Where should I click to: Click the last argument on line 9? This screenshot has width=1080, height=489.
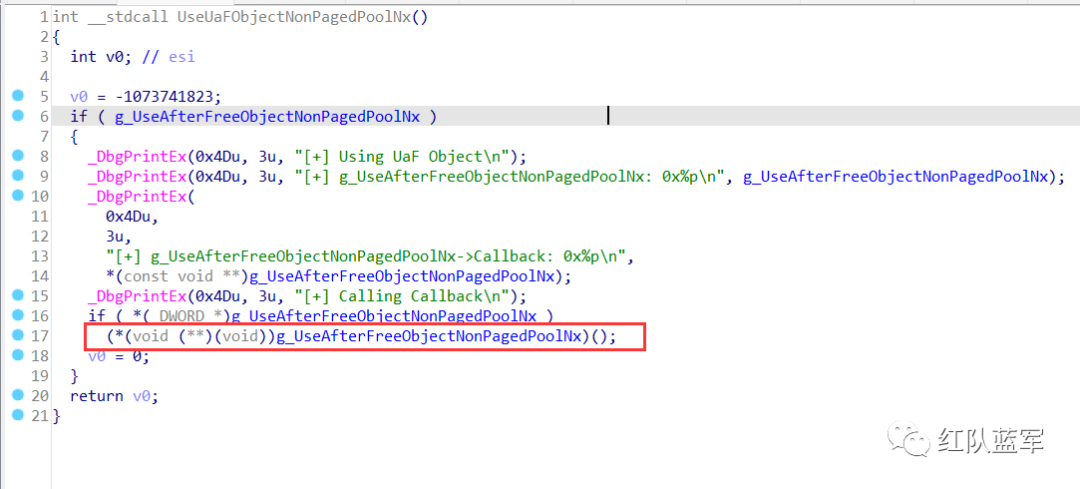[x=897, y=176]
